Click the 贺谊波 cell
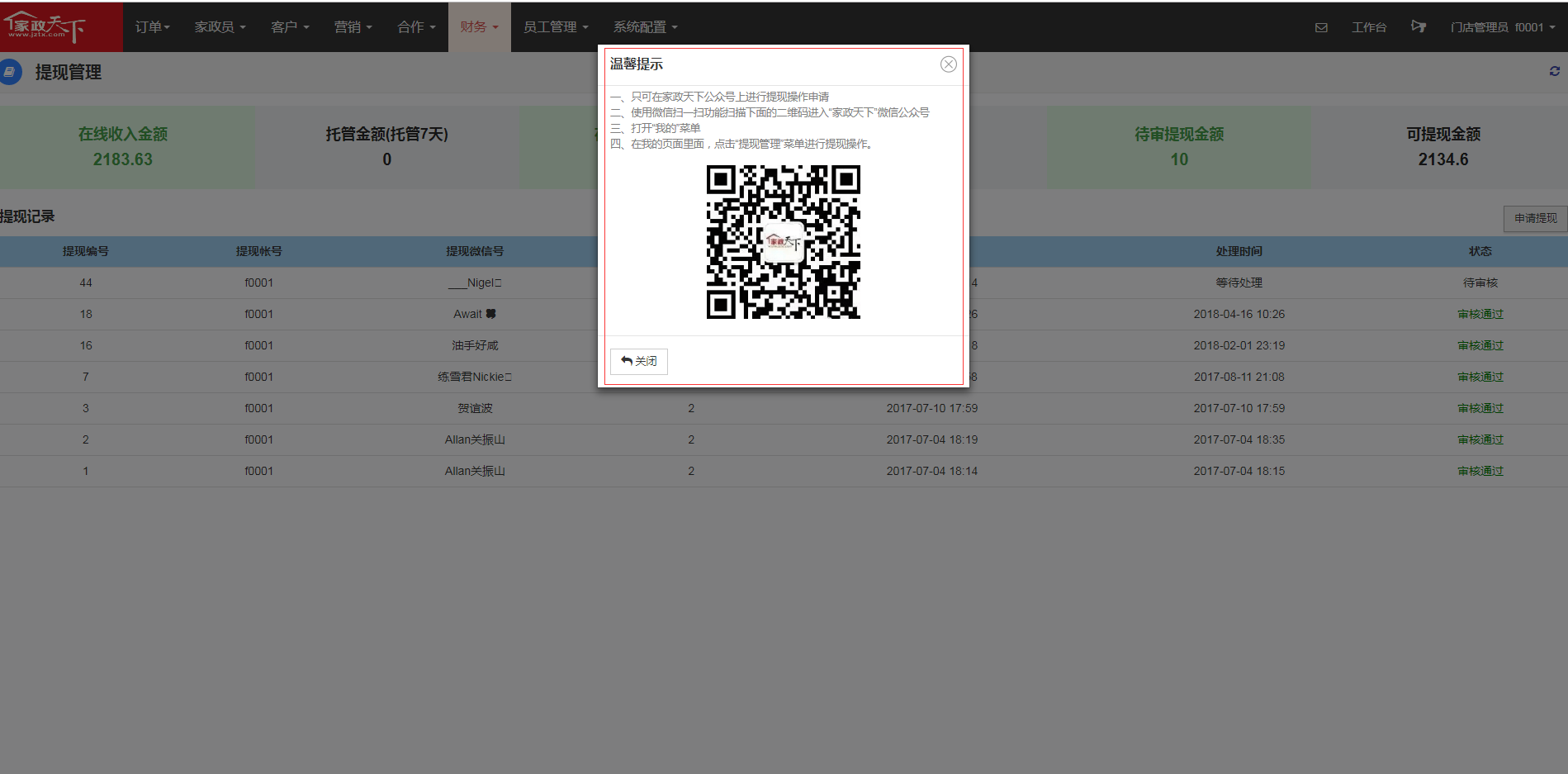The image size is (1568, 774). [475, 408]
